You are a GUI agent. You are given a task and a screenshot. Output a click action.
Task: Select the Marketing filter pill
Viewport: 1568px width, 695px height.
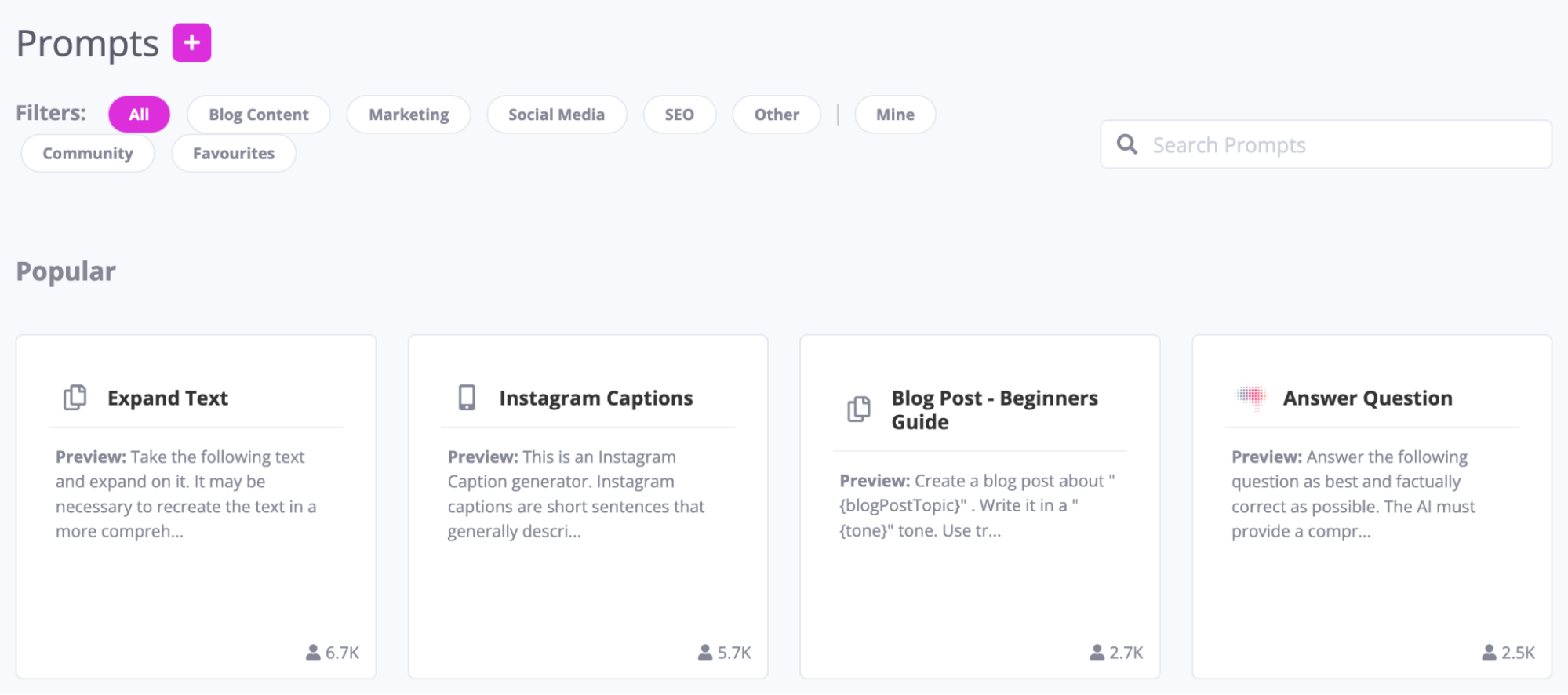[408, 114]
